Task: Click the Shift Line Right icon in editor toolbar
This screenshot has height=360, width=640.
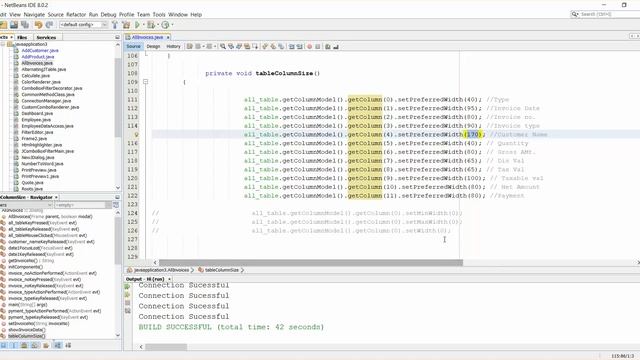Action: [300, 47]
